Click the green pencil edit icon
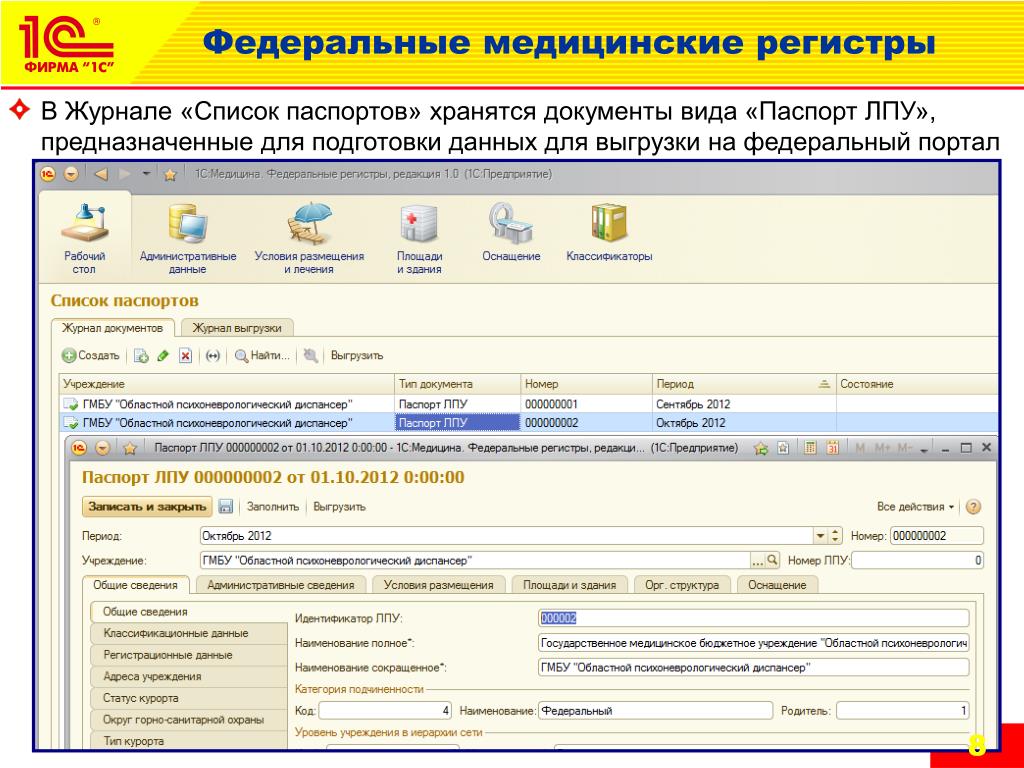Screen dimensions: 1024x768 [x=163, y=356]
